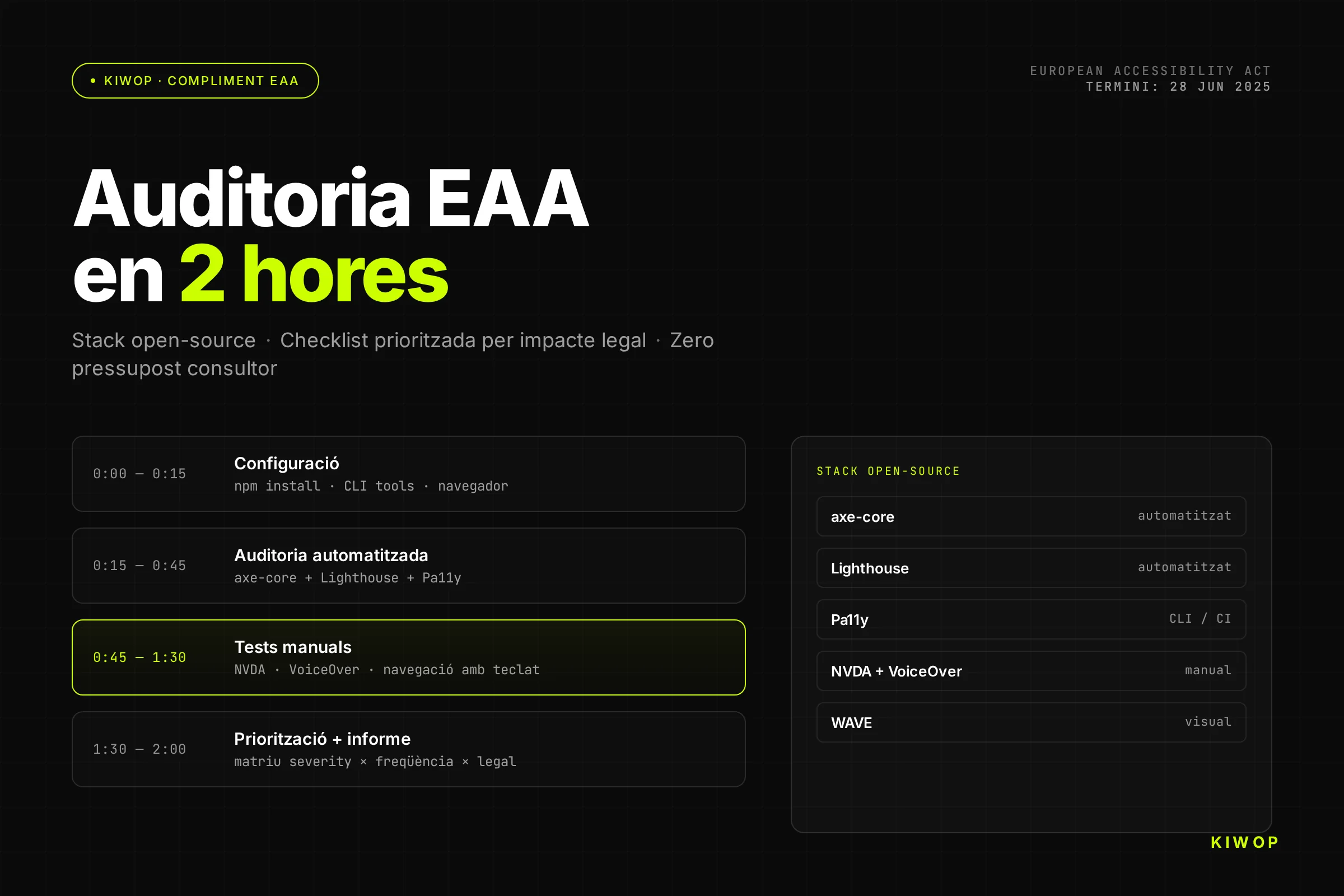This screenshot has width=1344, height=896.
Task: Click the 'visual' tag in WAVE row
Action: pos(1208,722)
